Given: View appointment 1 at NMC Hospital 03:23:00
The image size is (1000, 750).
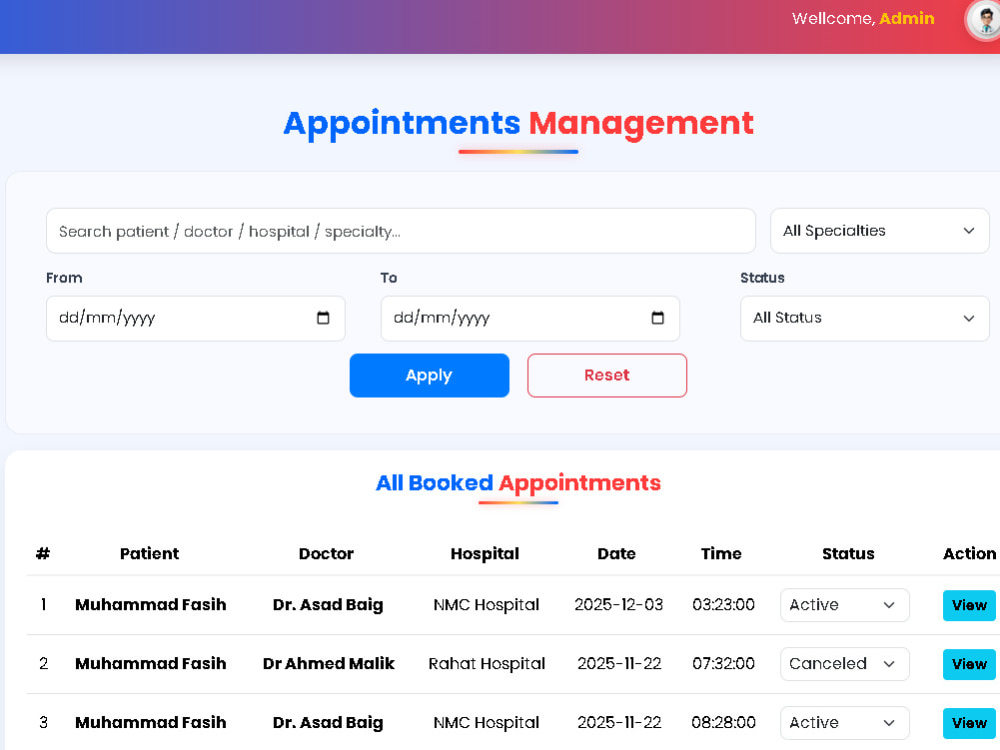Looking at the screenshot, I should tap(969, 605).
